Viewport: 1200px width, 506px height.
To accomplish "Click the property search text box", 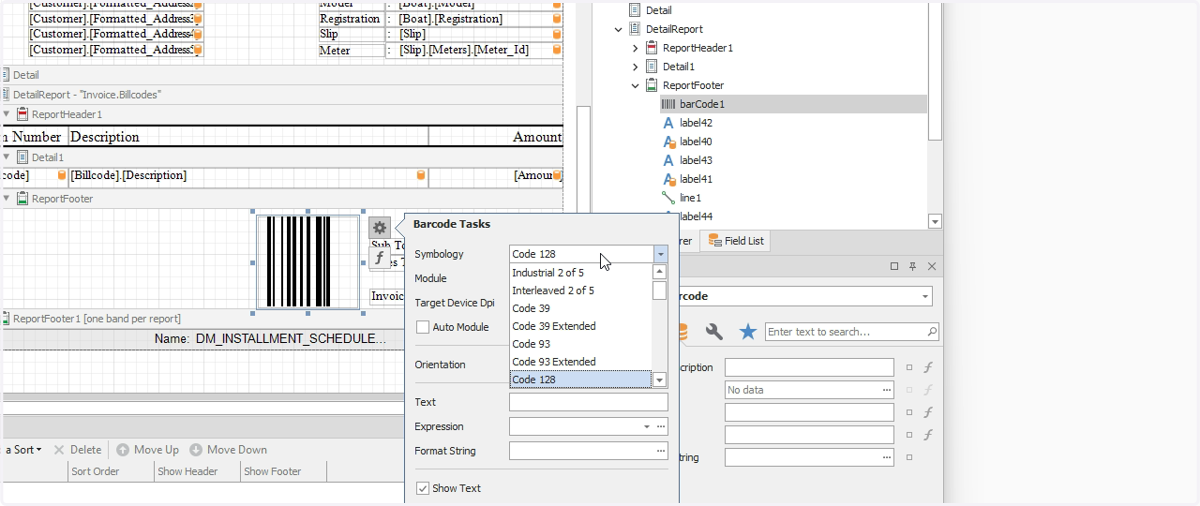I will [x=852, y=332].
